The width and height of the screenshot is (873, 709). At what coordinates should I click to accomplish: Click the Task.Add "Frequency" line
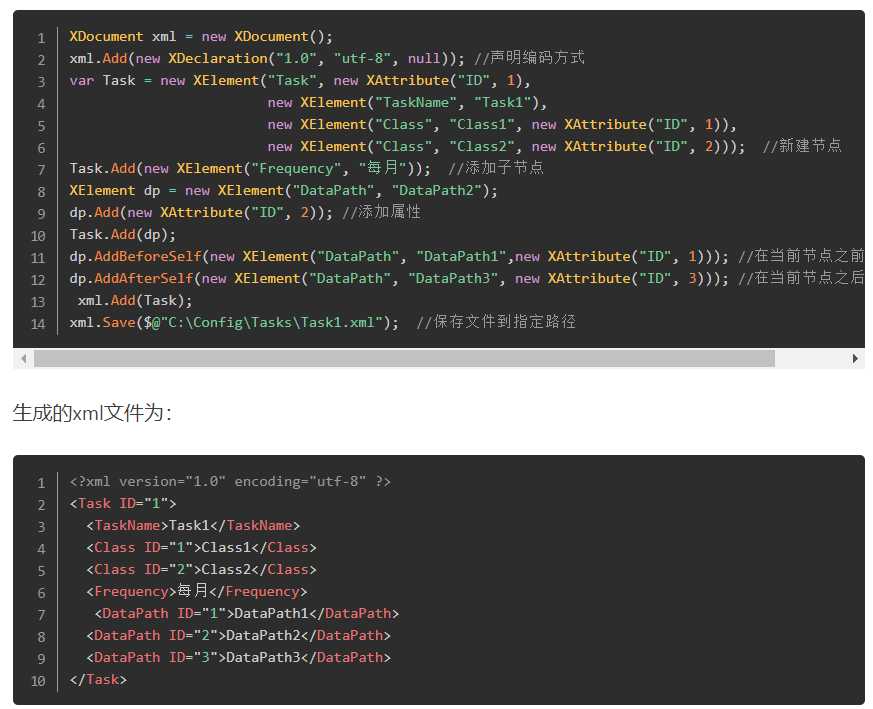tap(306, 168)
